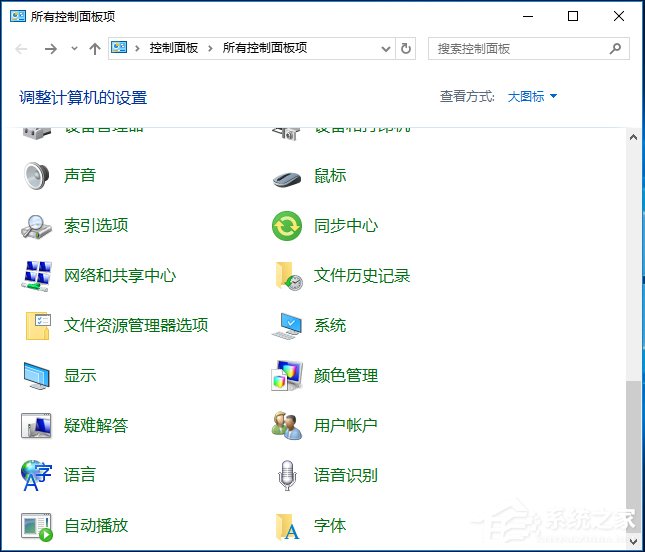Open the 网络和共享中心 icon
645x552 pixels.
[x=37, y=276]
